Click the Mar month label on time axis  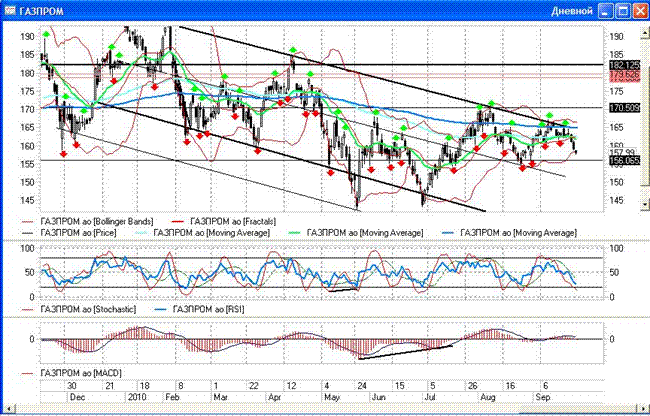pos(221,397)
